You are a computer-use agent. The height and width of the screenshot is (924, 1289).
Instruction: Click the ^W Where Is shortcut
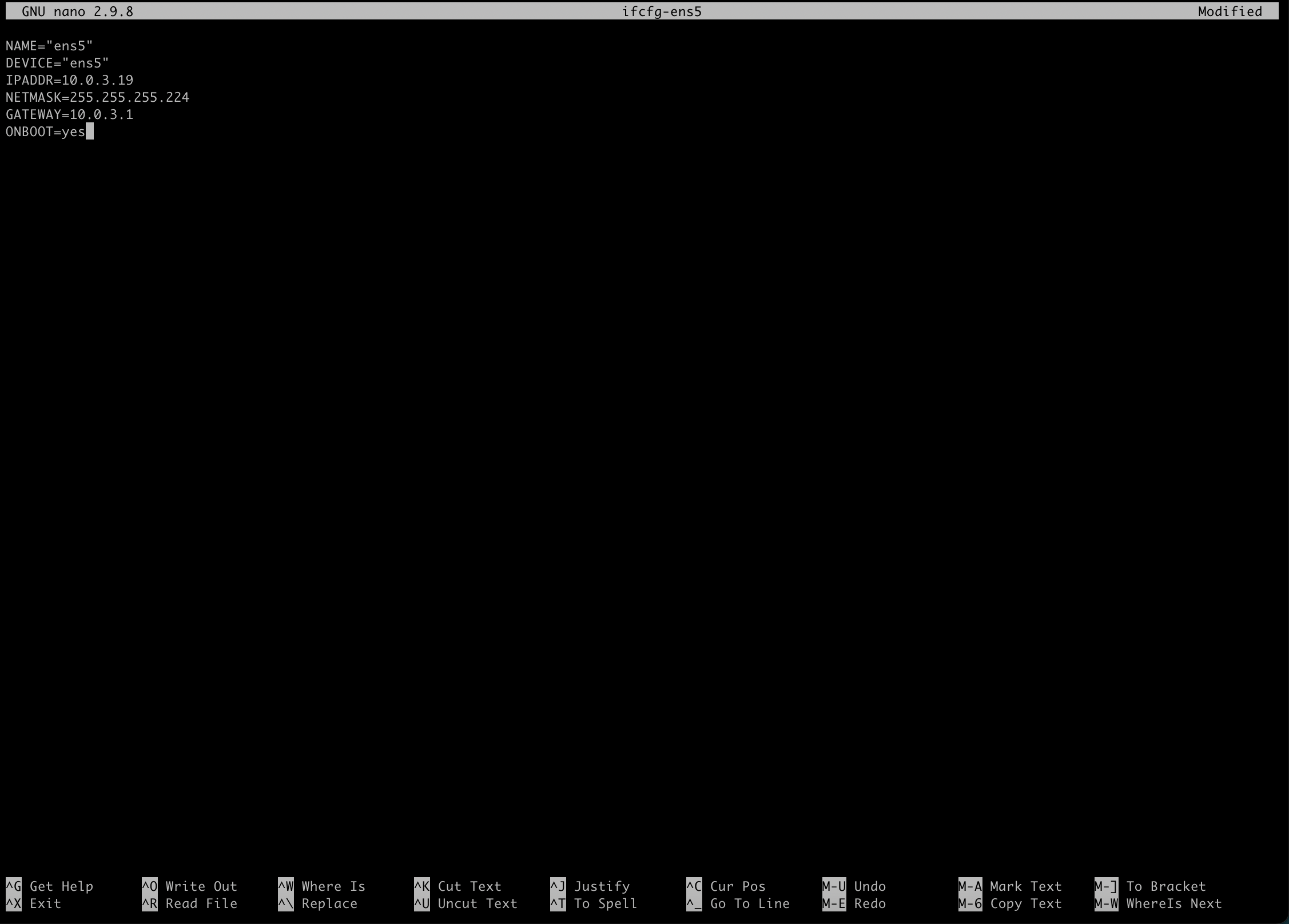321,886
